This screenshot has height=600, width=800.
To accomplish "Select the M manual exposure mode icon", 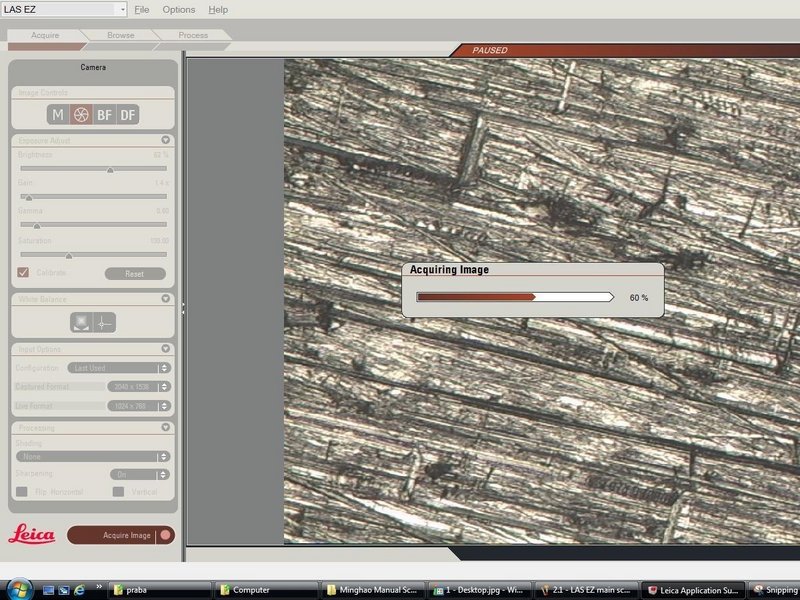I will click(x=58, y=115).
